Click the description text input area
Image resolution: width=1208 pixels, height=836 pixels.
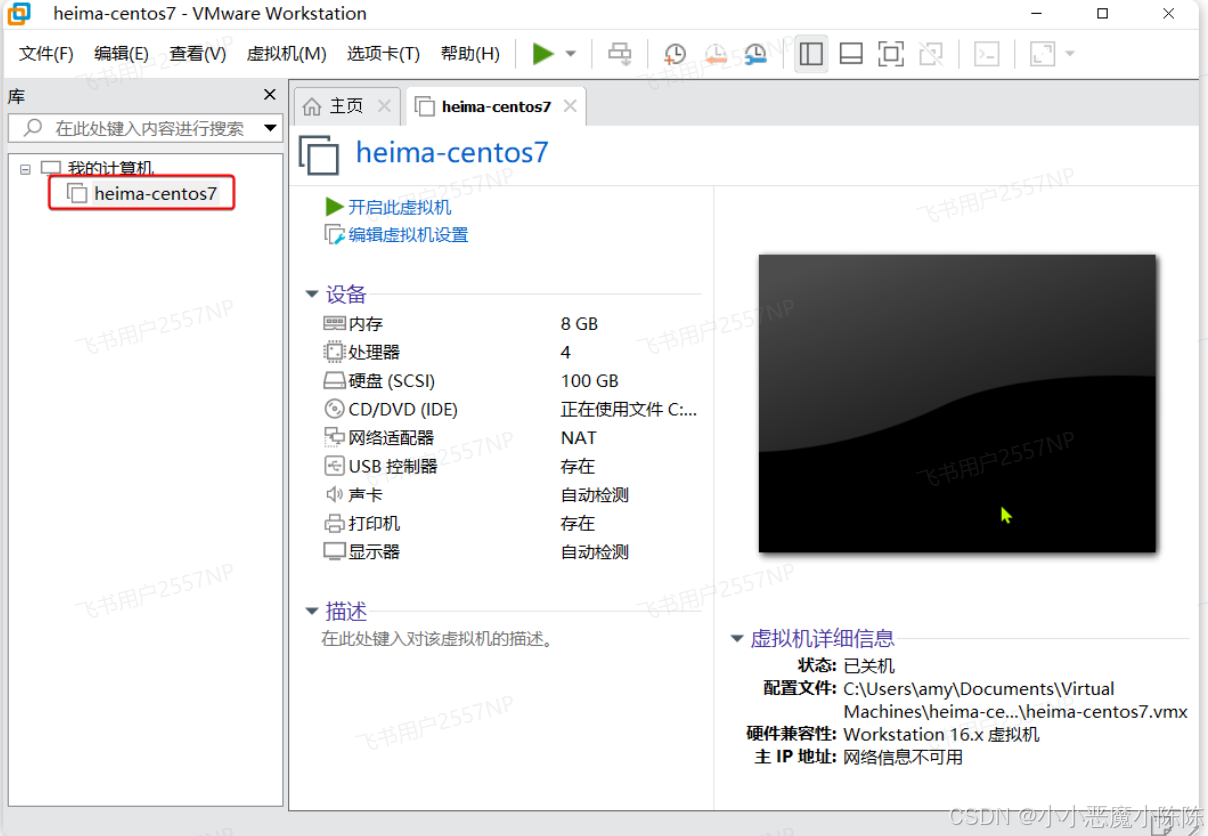point(437,638)
